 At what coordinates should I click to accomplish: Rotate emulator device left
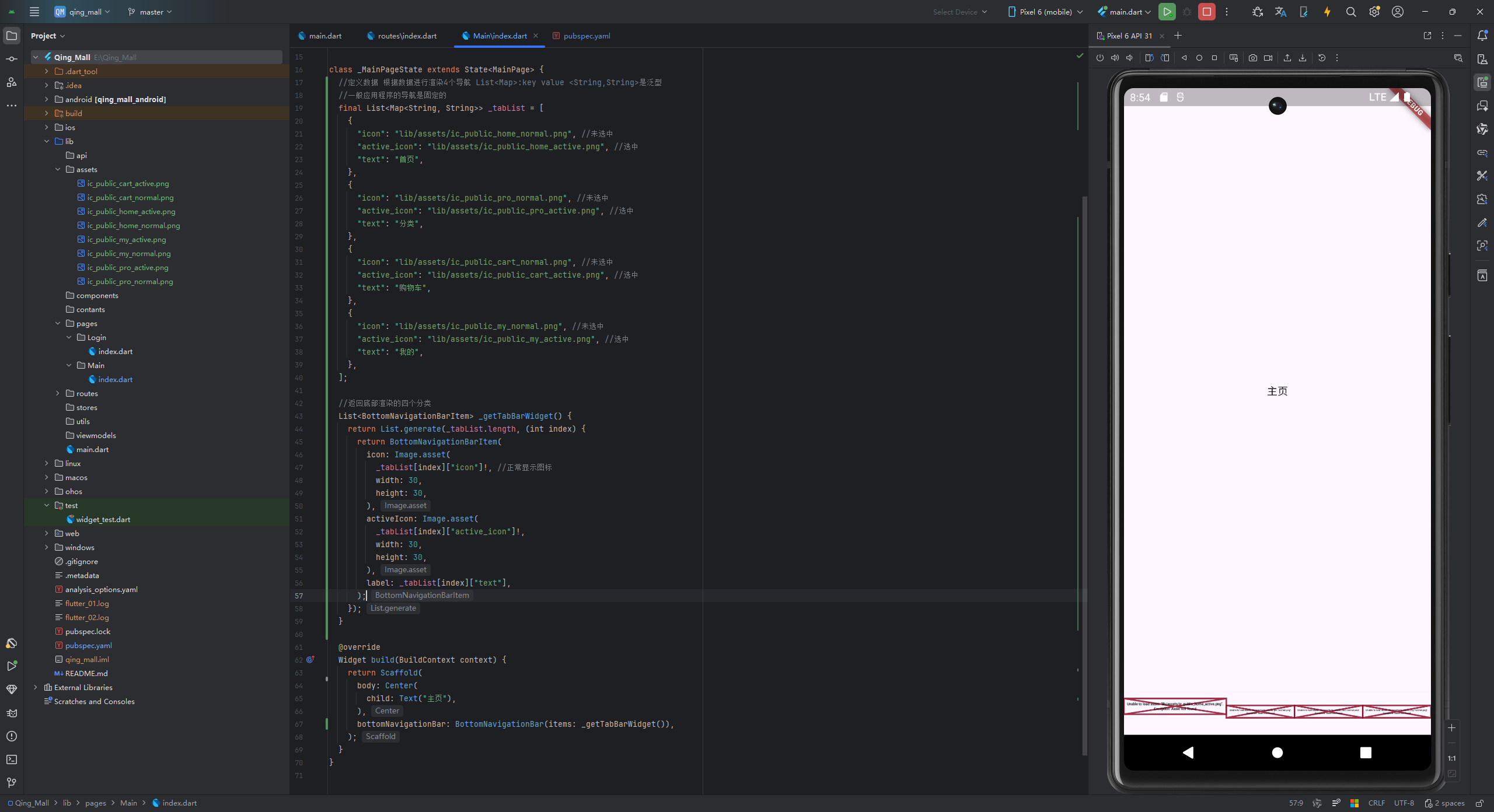(1149, 58)
